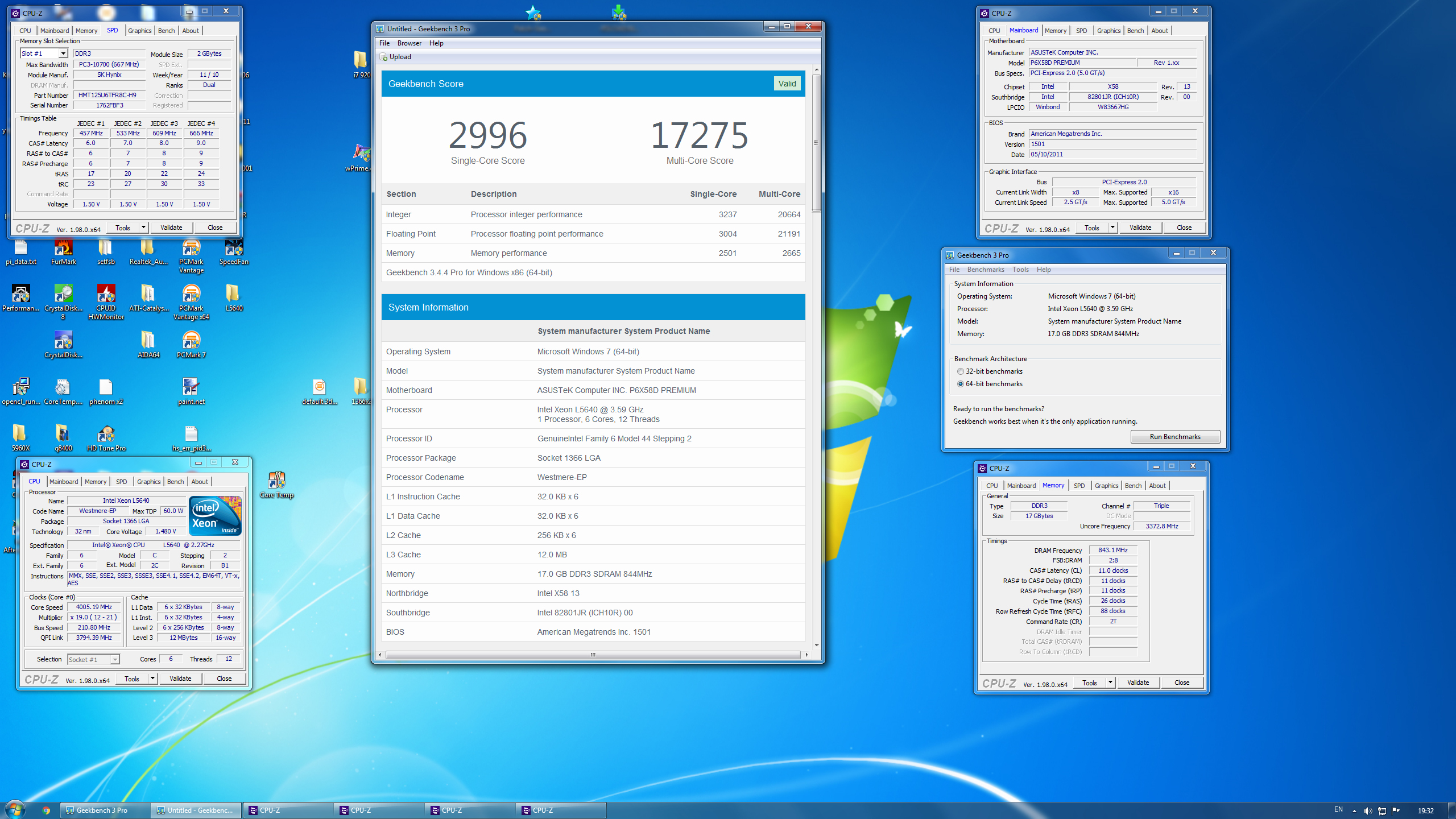1456x819 pixels.
Task: Select 64-bit benchmarks radio button
Action: 961,384
